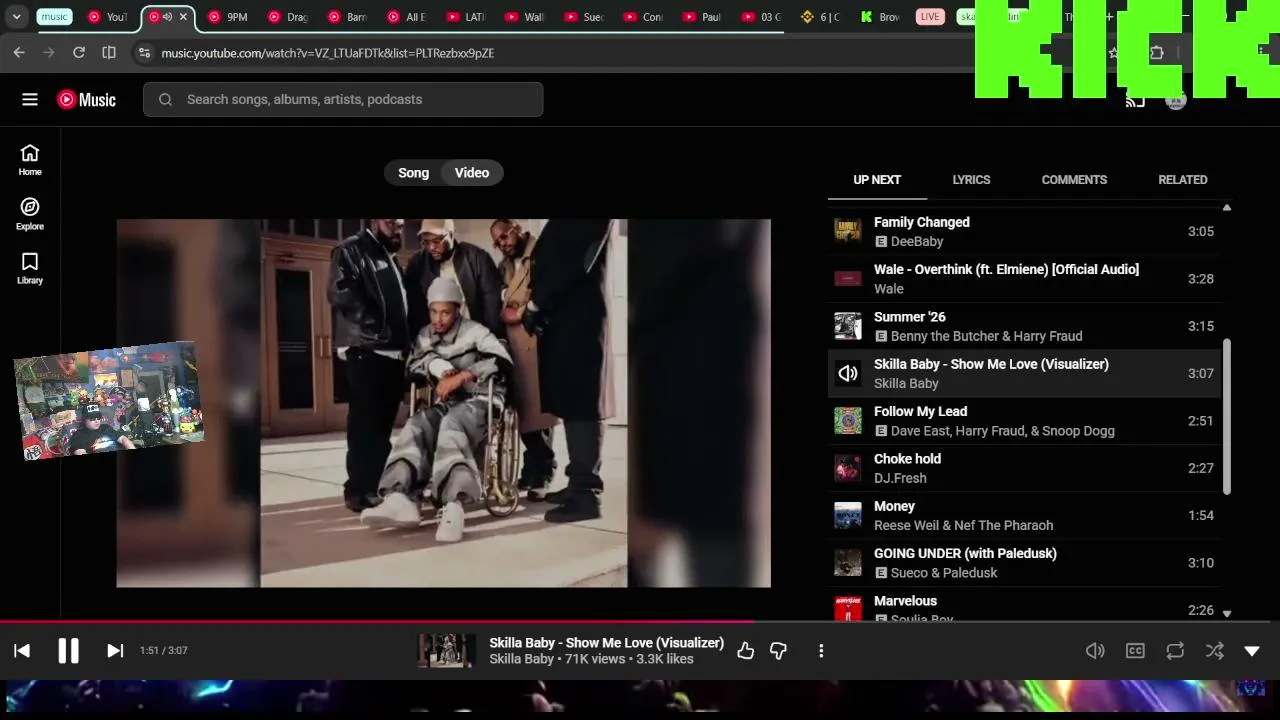Skip to the previous track
This screenshot has width=1280, height=720.
click(22, 651)
